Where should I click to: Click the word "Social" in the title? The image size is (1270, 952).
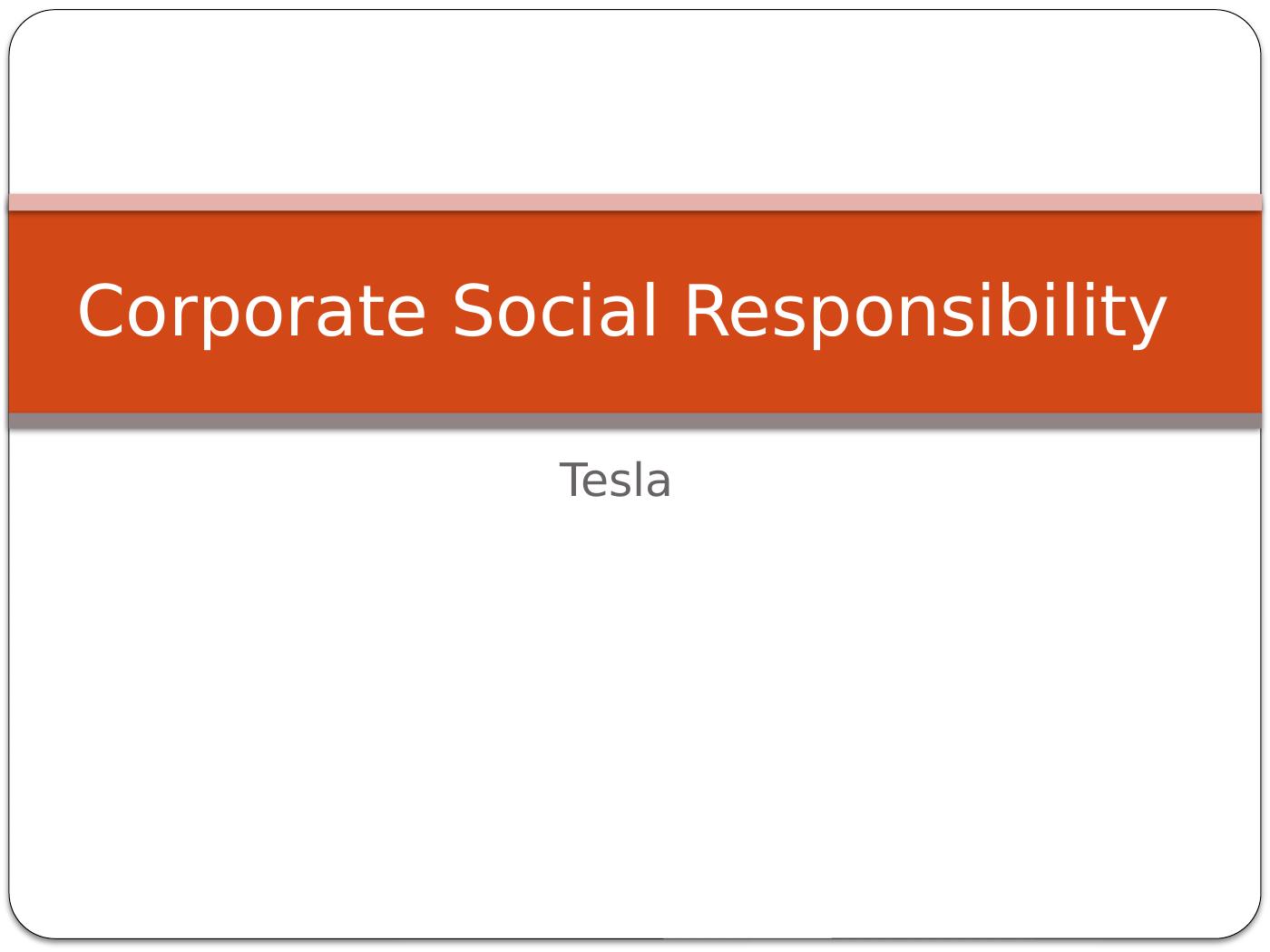(x=553, y=311)
